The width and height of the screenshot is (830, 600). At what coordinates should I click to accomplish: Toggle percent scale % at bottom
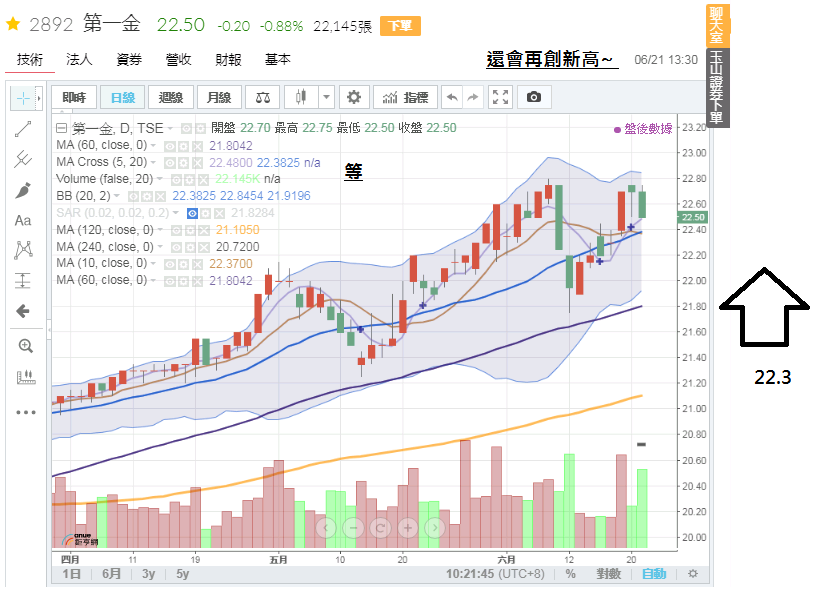click(x=570, y=574)
